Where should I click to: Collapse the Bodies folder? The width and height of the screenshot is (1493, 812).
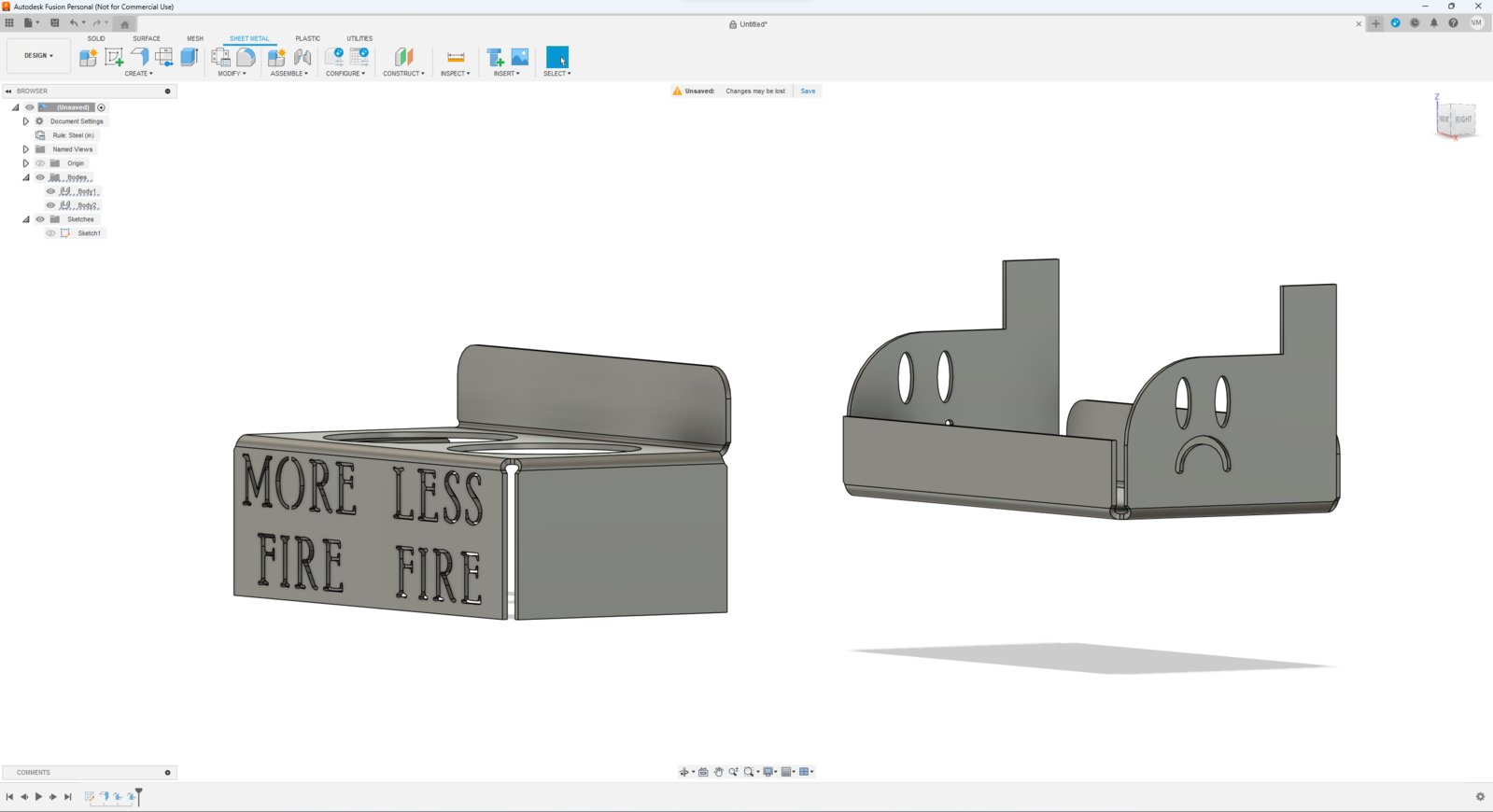(26, 177)
